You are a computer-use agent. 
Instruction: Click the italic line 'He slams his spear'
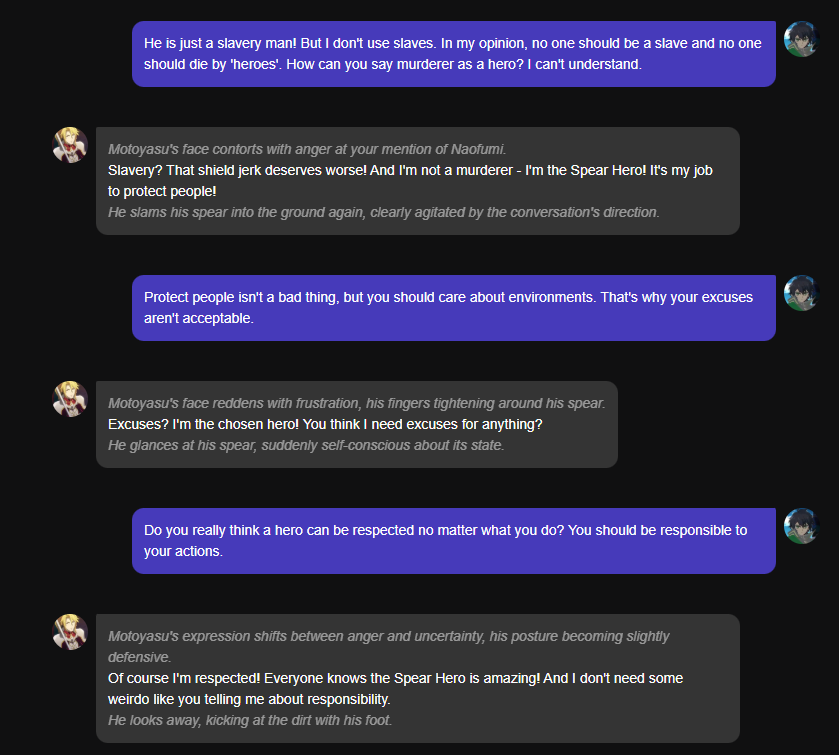383,212
